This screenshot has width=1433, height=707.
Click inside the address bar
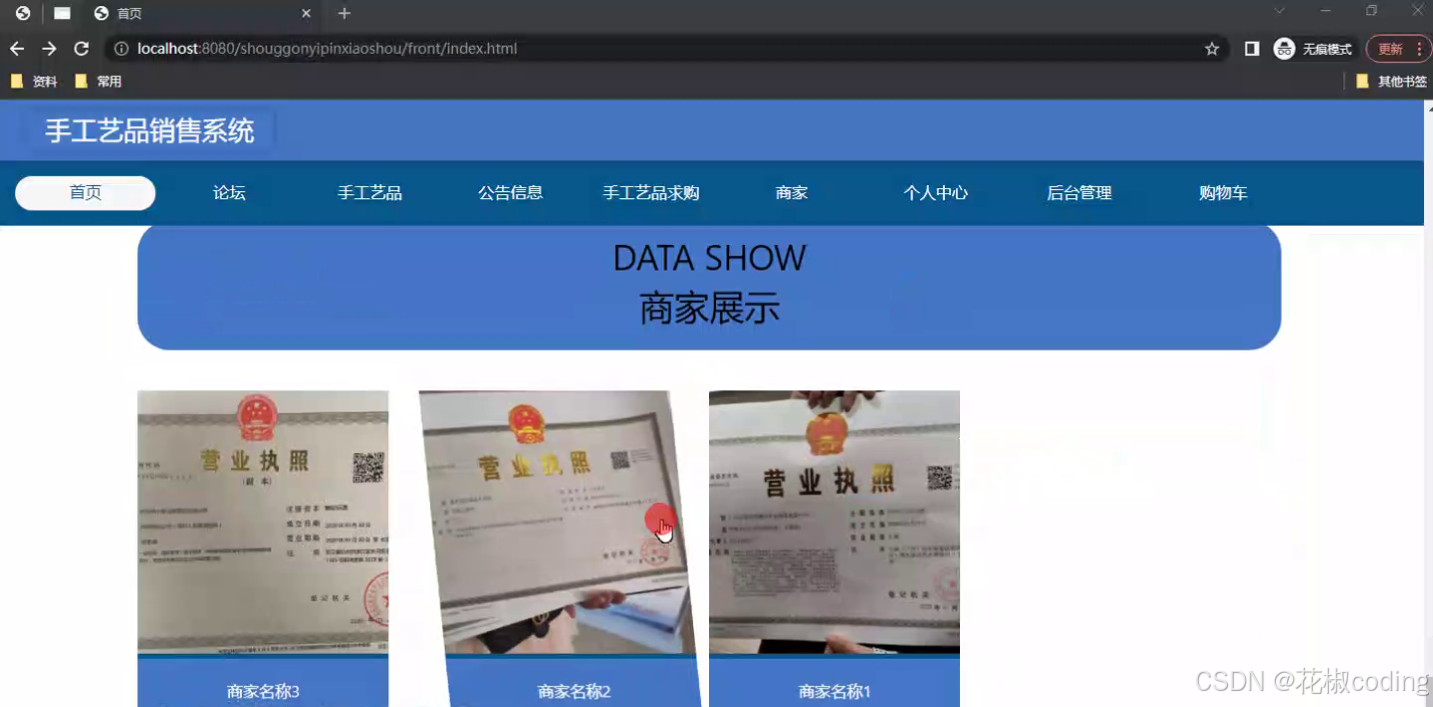pos(400,48)
